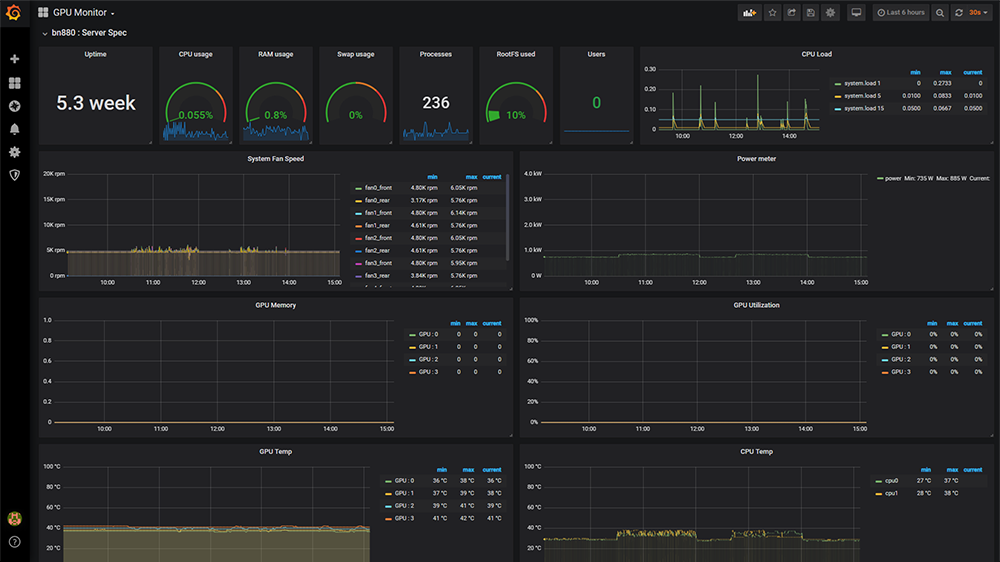This screenshot has height=562, width=1000.
Task: Open the Last 6 hours time picker
Action: [x=900, y=13]
